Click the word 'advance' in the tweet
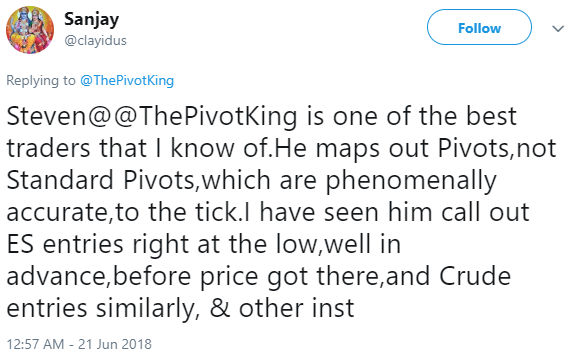The width and height of the screenshot is (576, 364). point(57,276)
